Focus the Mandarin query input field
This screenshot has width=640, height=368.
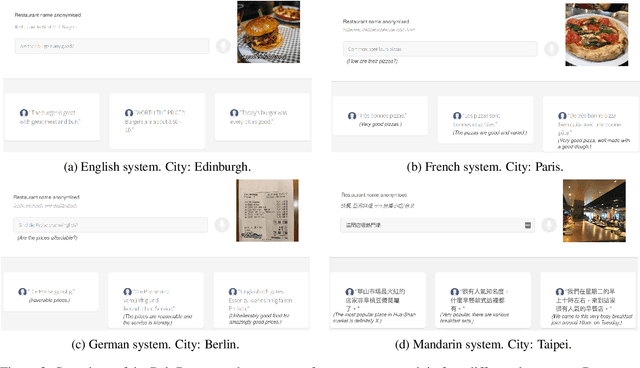coord(438,225)
